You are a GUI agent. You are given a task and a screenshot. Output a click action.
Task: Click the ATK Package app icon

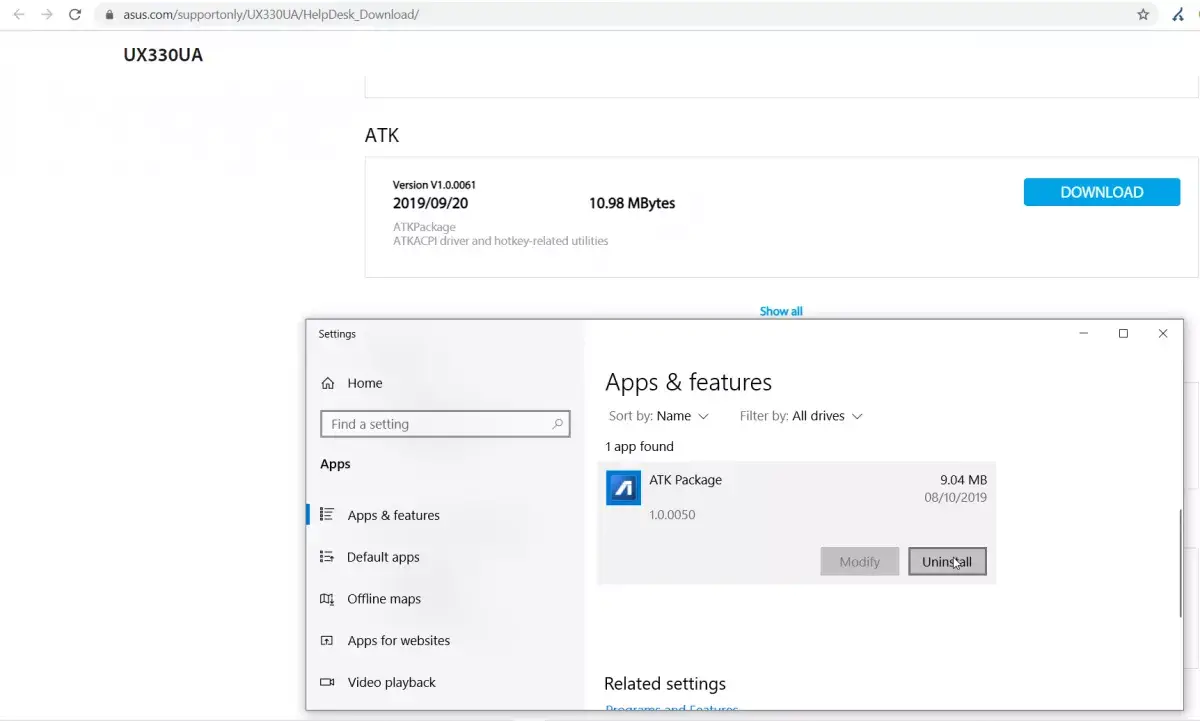pos(624,488)
